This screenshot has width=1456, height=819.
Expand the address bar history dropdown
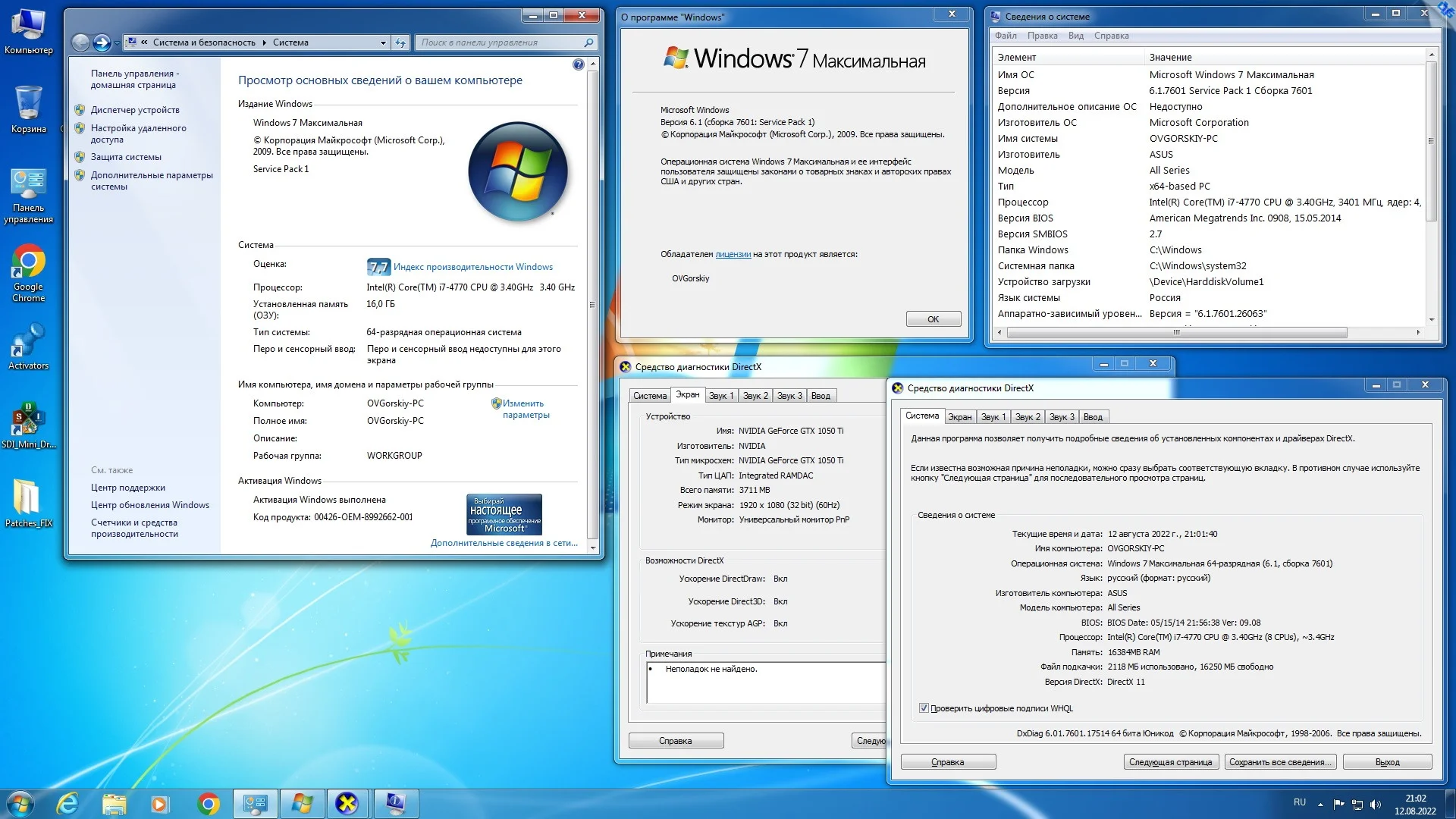coord(383,43)
